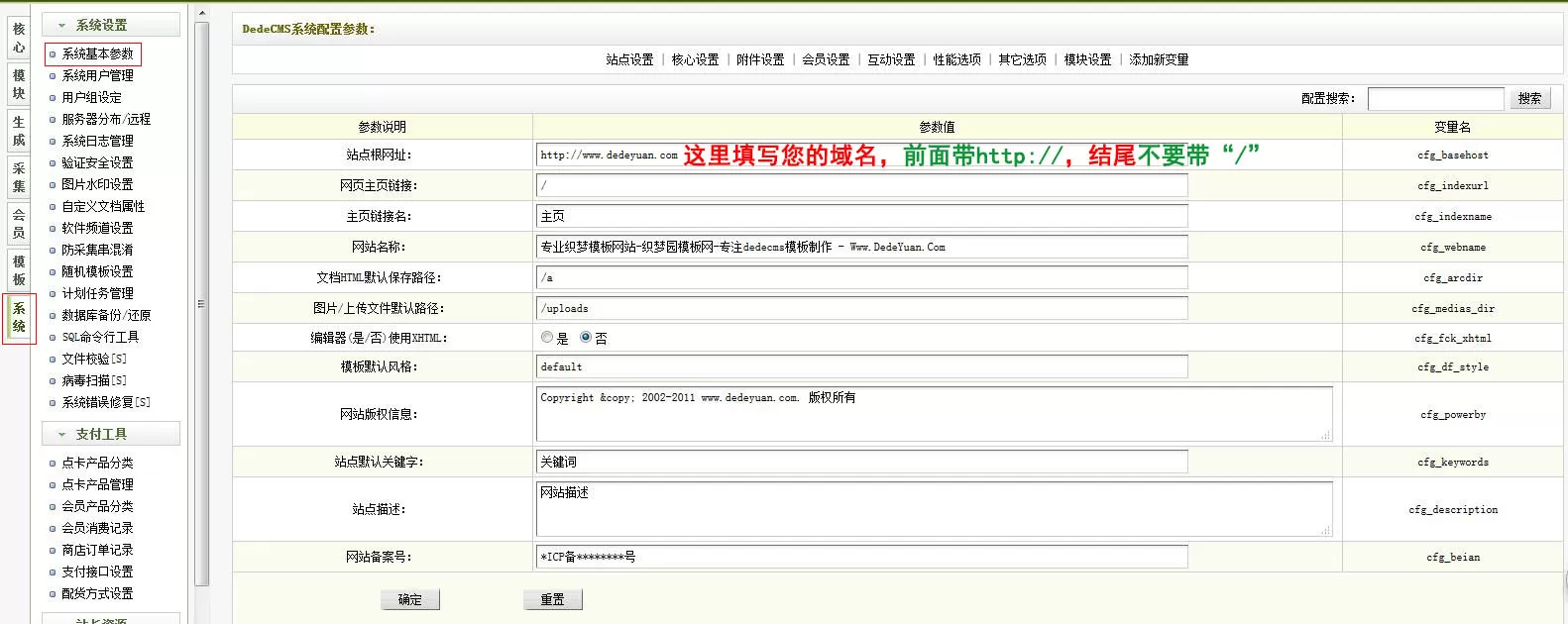Edit the 模板默认风格 field

(x=861, y=366)
